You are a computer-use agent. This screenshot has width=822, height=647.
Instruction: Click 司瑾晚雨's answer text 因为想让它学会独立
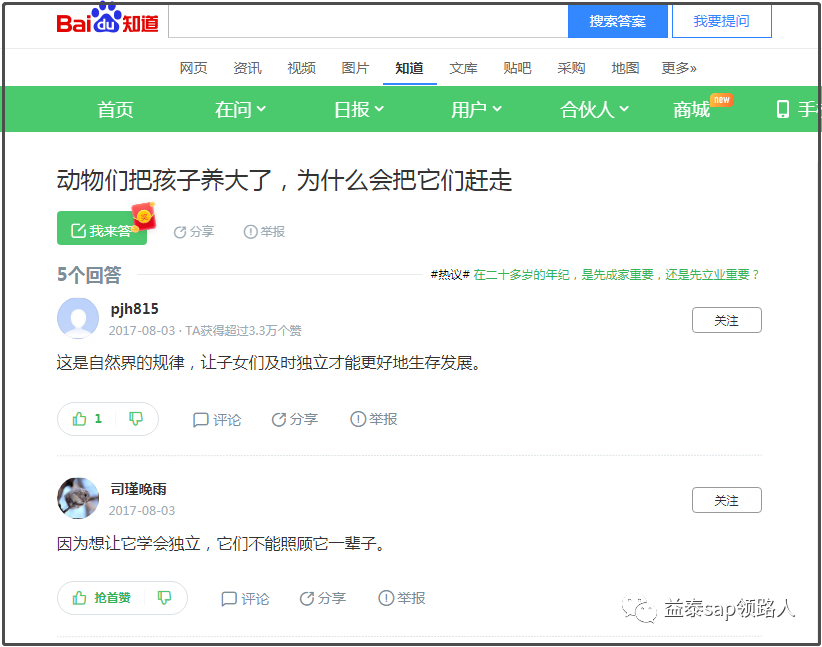[x=221, y=543]
